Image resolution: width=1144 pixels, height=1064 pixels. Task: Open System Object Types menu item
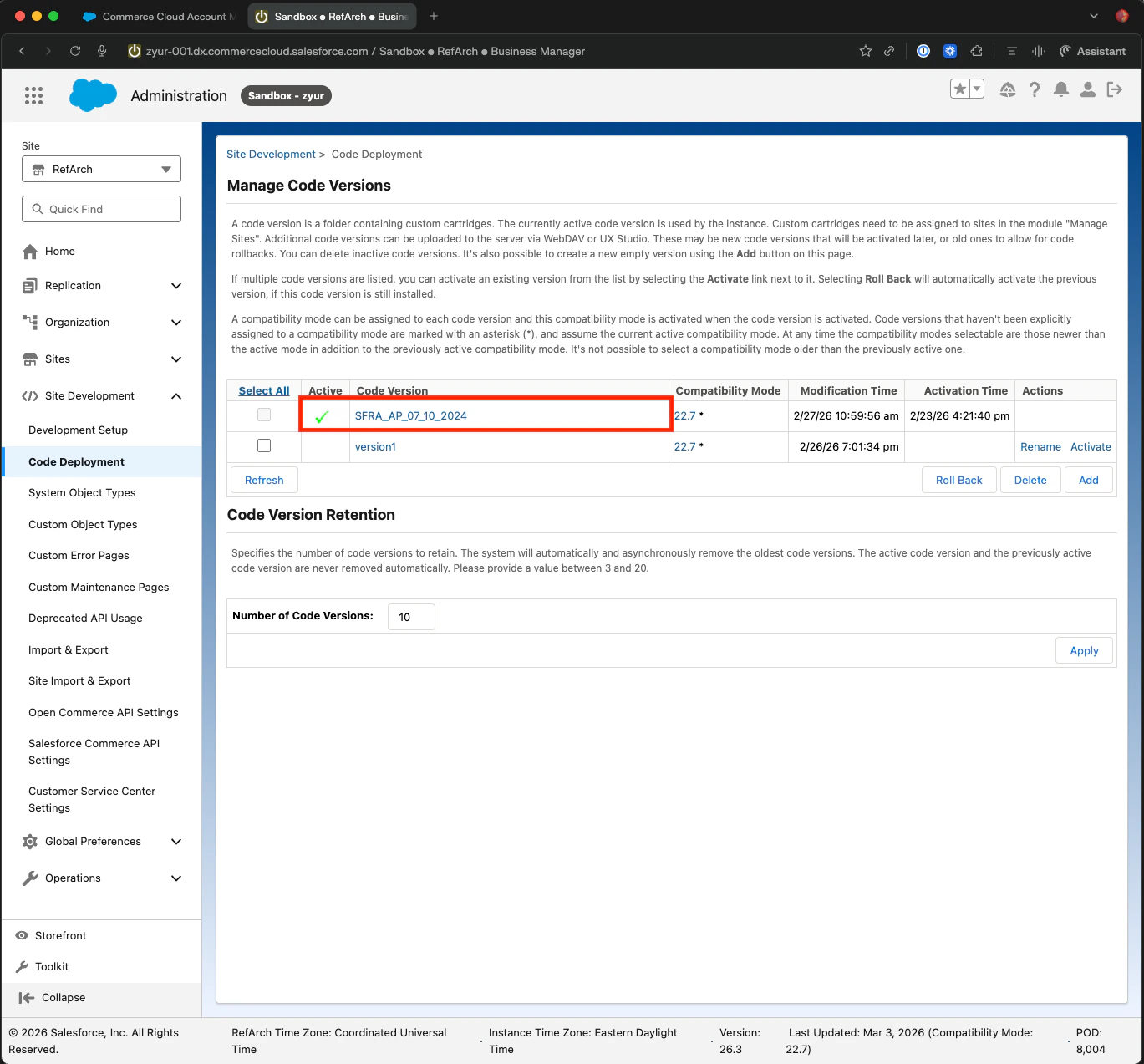(x=82, y=493)
